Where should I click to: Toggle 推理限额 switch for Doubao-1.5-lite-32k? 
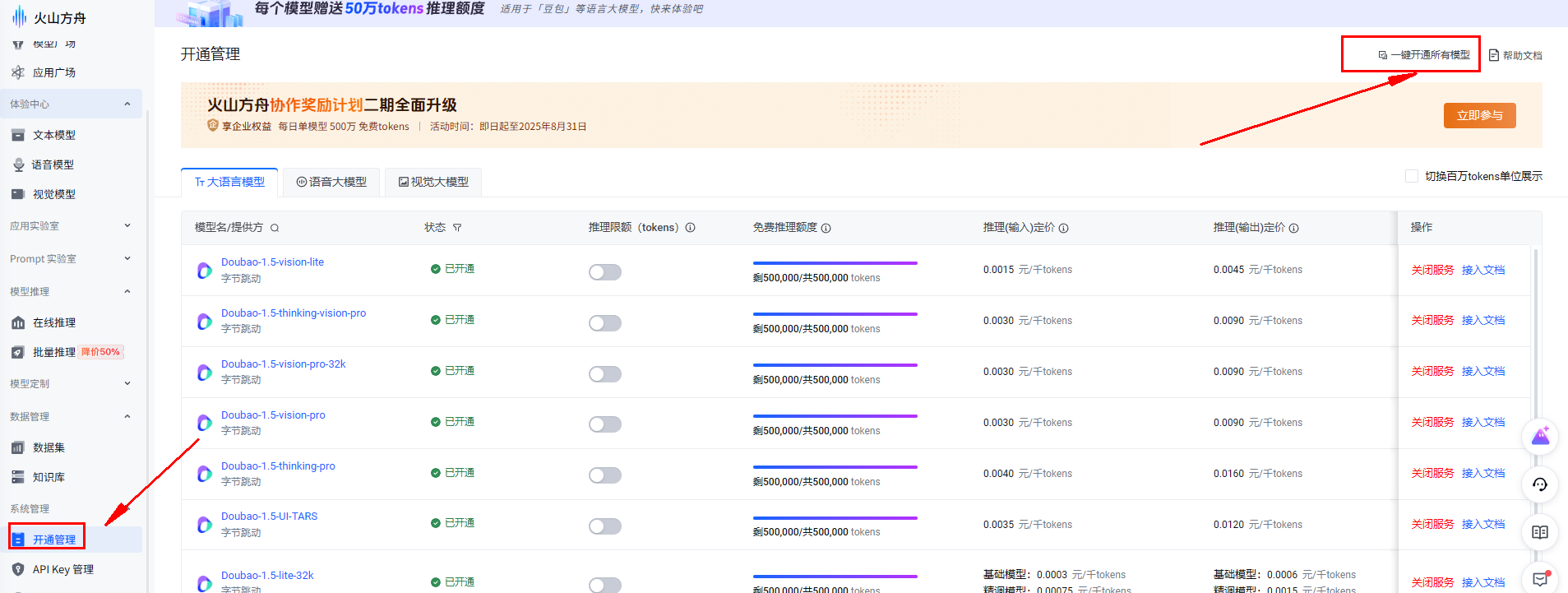tap(605, 585)
